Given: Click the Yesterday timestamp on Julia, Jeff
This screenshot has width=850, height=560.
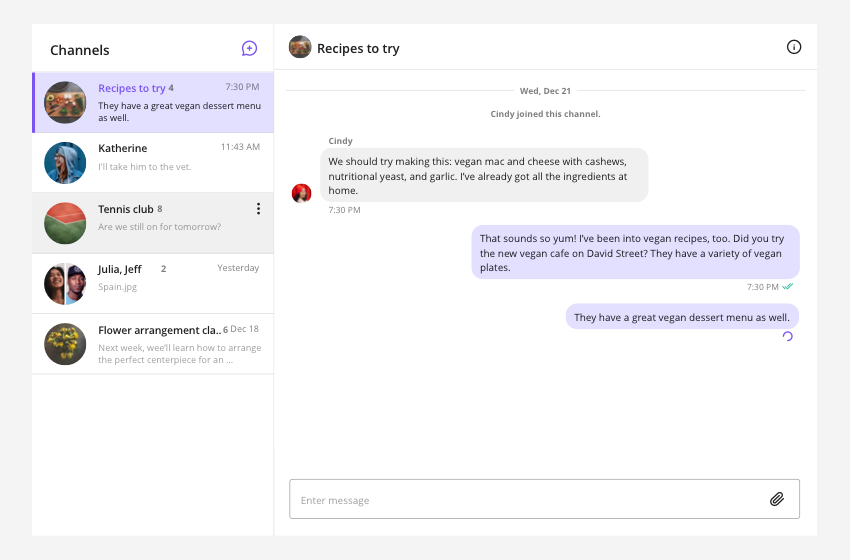Looking at the screenshot, I should (x=238, y=268).
